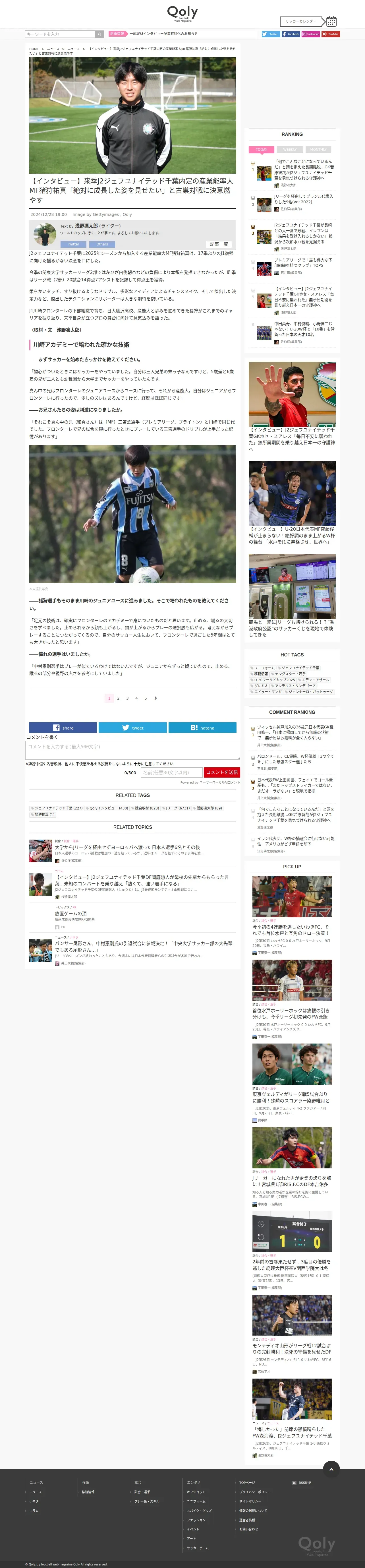Open the RSS配信 link in footer
365x1568 pixels.
302,1482
